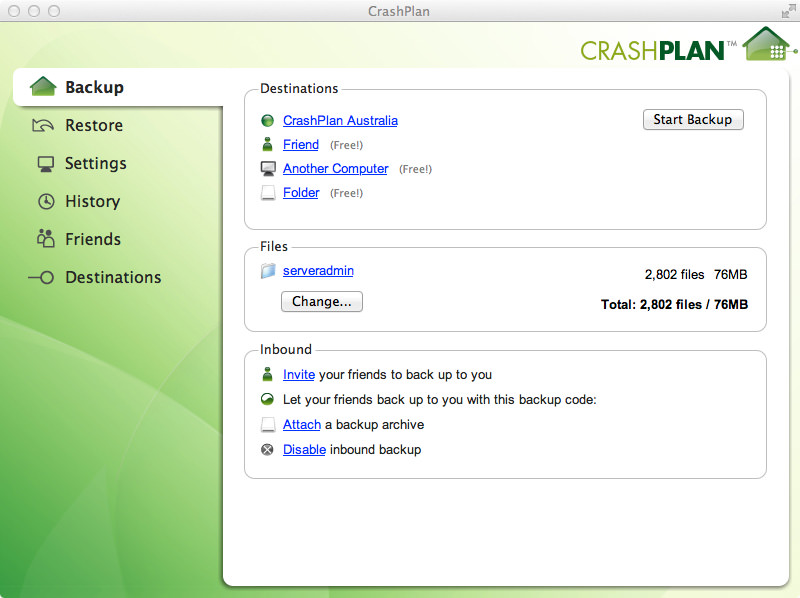Click the Invite friends link
The height and width of the screenshot is (598, 800).
(299, 375)
